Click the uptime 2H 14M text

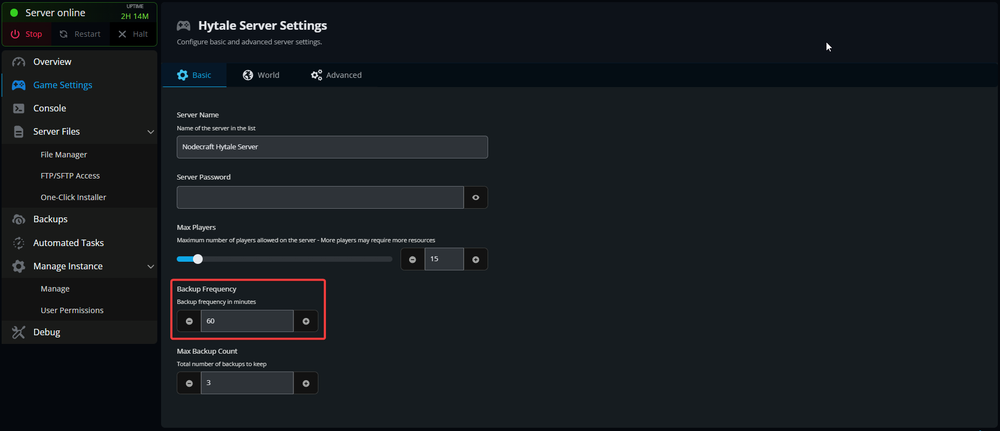pos(135,17)
